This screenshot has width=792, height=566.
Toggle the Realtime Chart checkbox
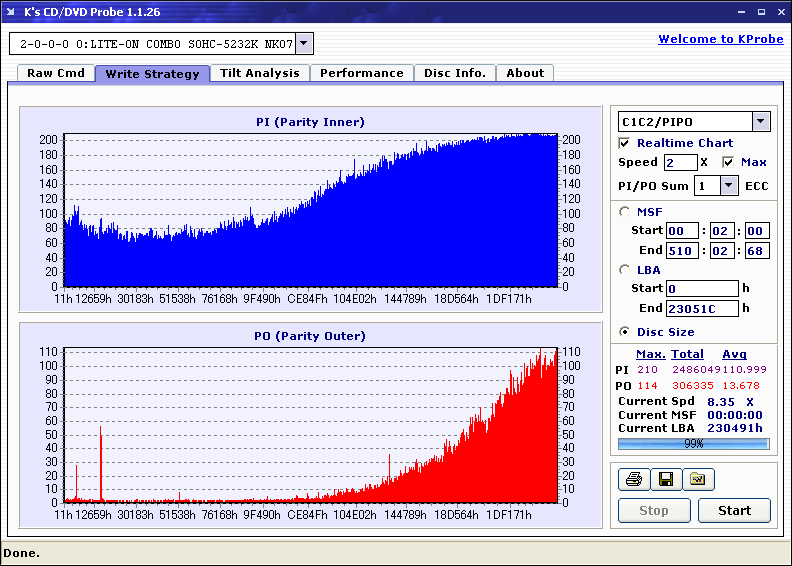click(x=624, y=143)
